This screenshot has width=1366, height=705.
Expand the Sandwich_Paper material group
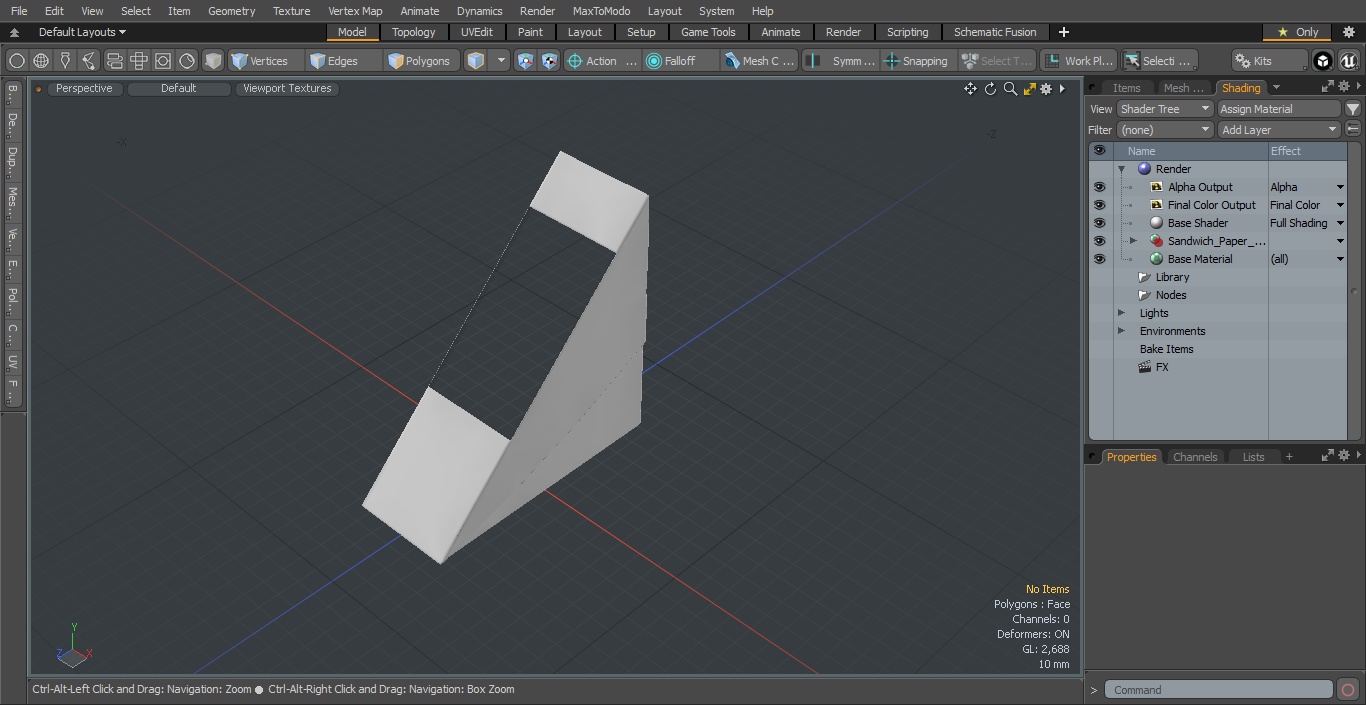(1133, 241)
